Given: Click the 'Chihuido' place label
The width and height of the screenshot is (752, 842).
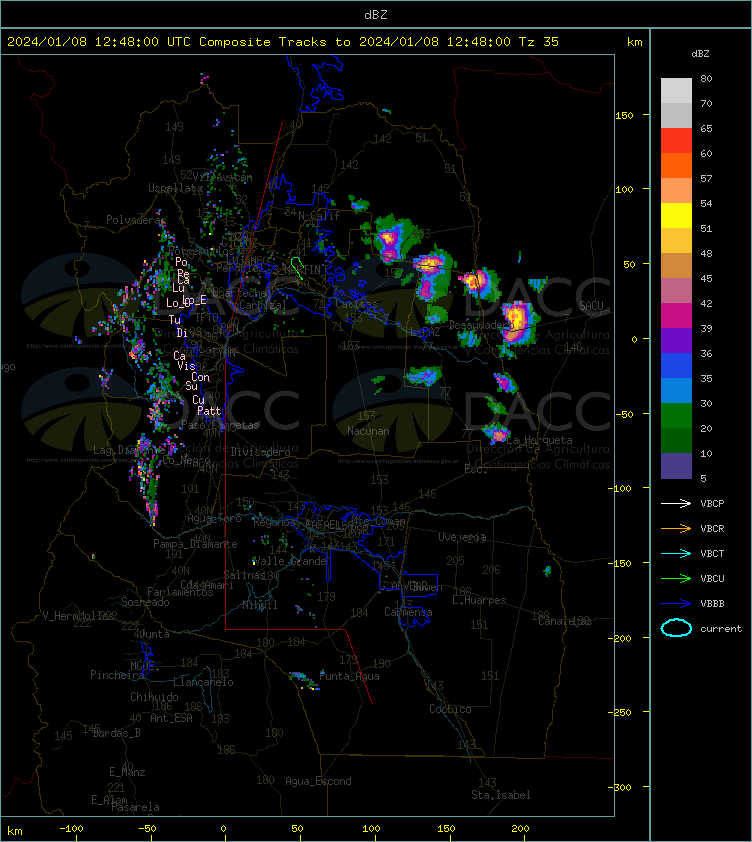Looking at the screenshot, I should pyautogui.click(x=154, y=697).
